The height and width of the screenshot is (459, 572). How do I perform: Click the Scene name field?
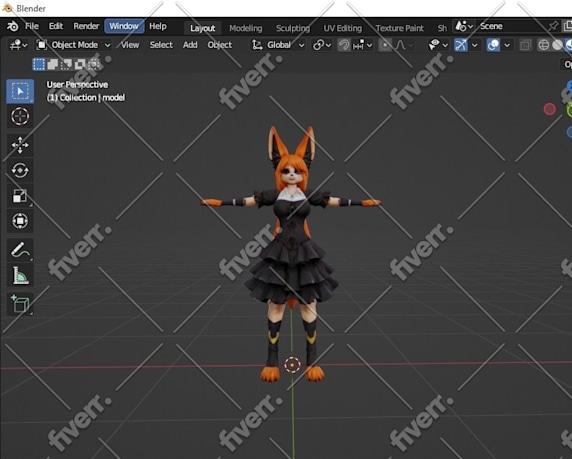pos(511,26)
